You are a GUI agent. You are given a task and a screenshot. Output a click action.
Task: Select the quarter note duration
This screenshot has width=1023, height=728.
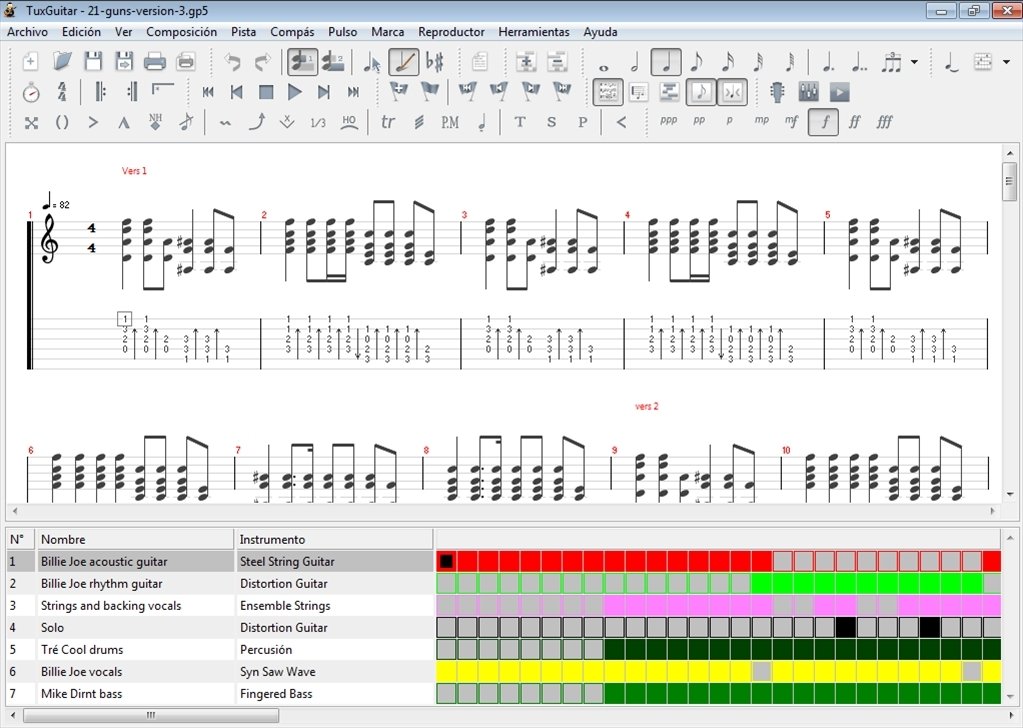pyautogui.click(x=666, y=62)
